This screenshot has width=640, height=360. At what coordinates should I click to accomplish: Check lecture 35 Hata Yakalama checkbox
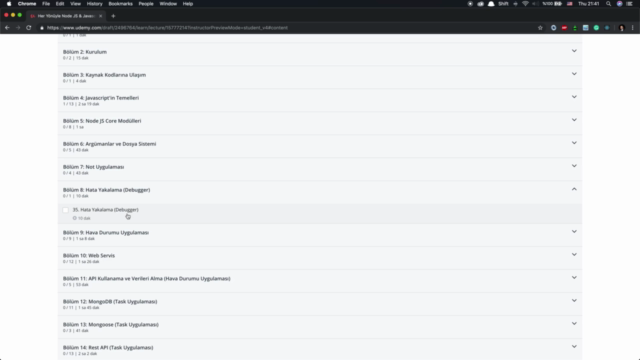coord(65,210)
